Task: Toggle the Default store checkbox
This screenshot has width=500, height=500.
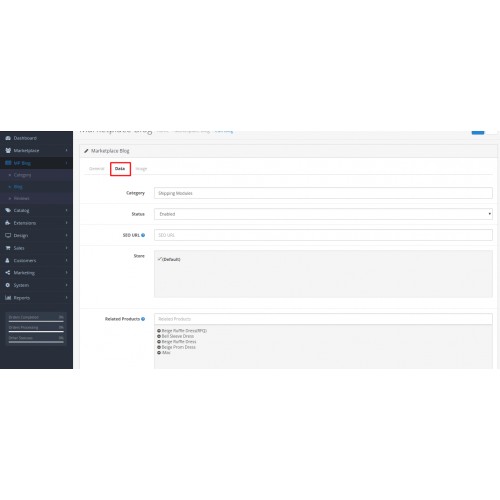Action: click(160, 259)
